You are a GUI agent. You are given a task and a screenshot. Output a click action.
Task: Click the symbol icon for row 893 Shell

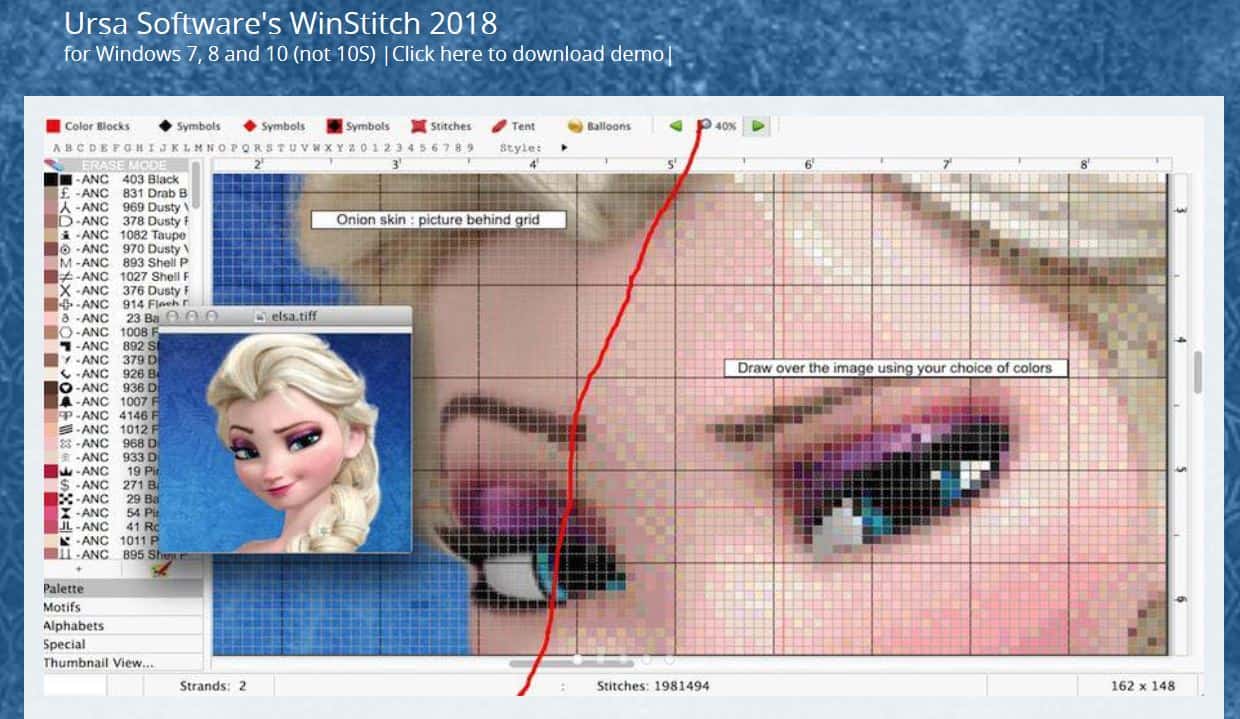tap(65, 263)
